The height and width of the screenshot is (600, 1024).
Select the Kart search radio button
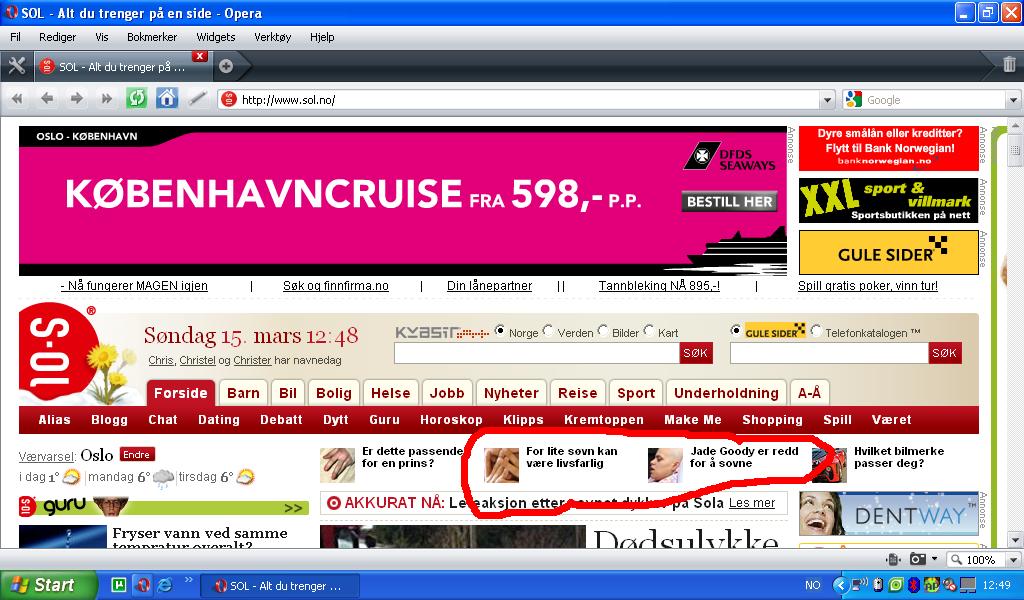[648, 331]
